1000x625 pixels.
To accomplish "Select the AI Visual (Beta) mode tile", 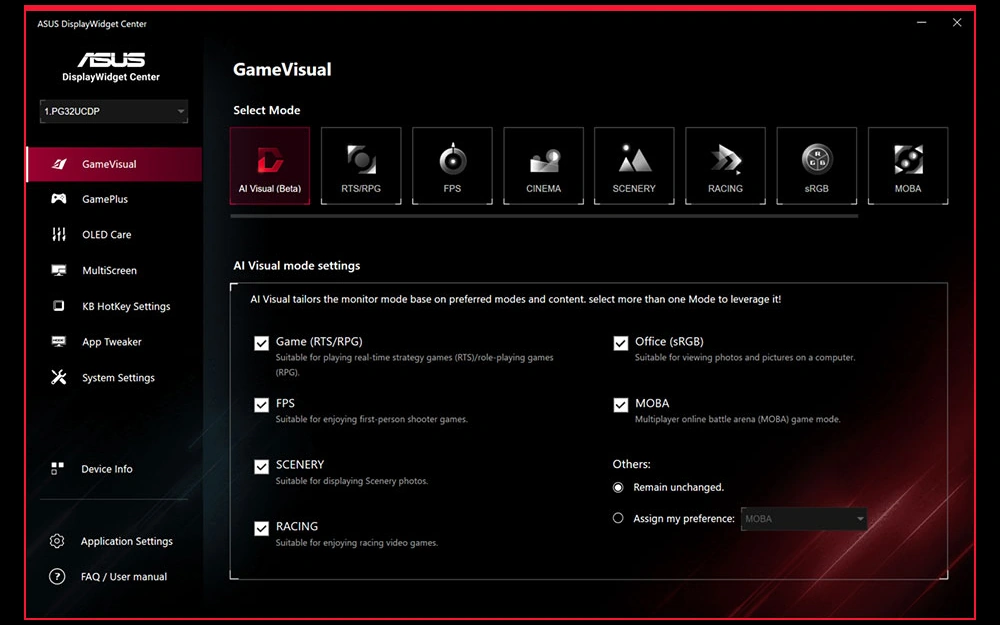I will tap(270, 166).
